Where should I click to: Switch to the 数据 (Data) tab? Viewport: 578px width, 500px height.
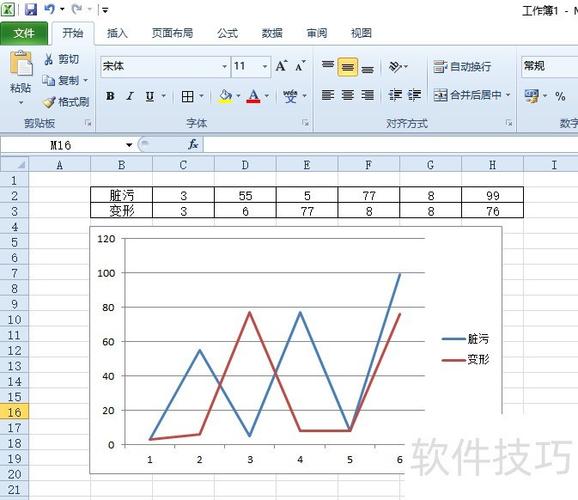click(272, 34)
